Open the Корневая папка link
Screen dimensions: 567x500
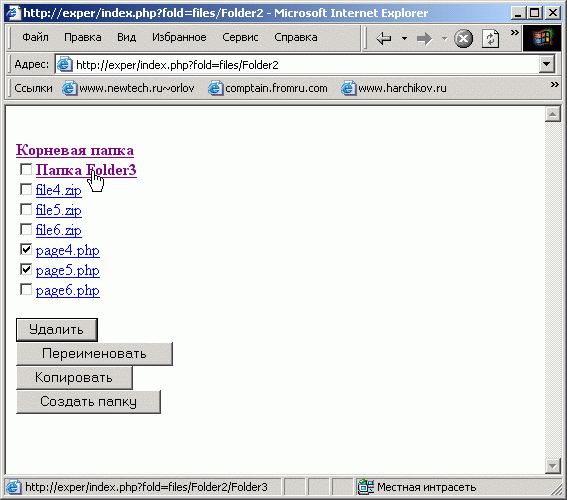75,150
